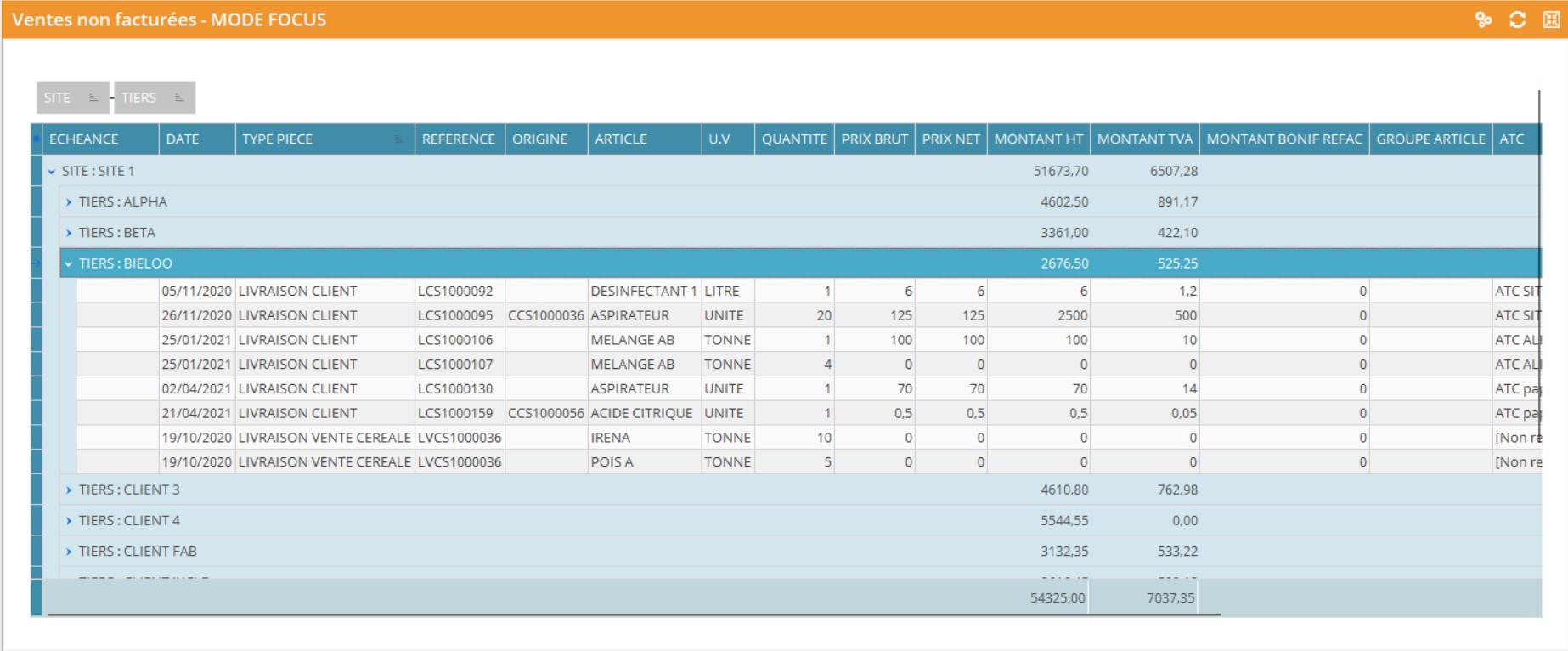Select the LCS1000095 delivery row reference
Screen dimensions: 1568x651
(455, 315)
